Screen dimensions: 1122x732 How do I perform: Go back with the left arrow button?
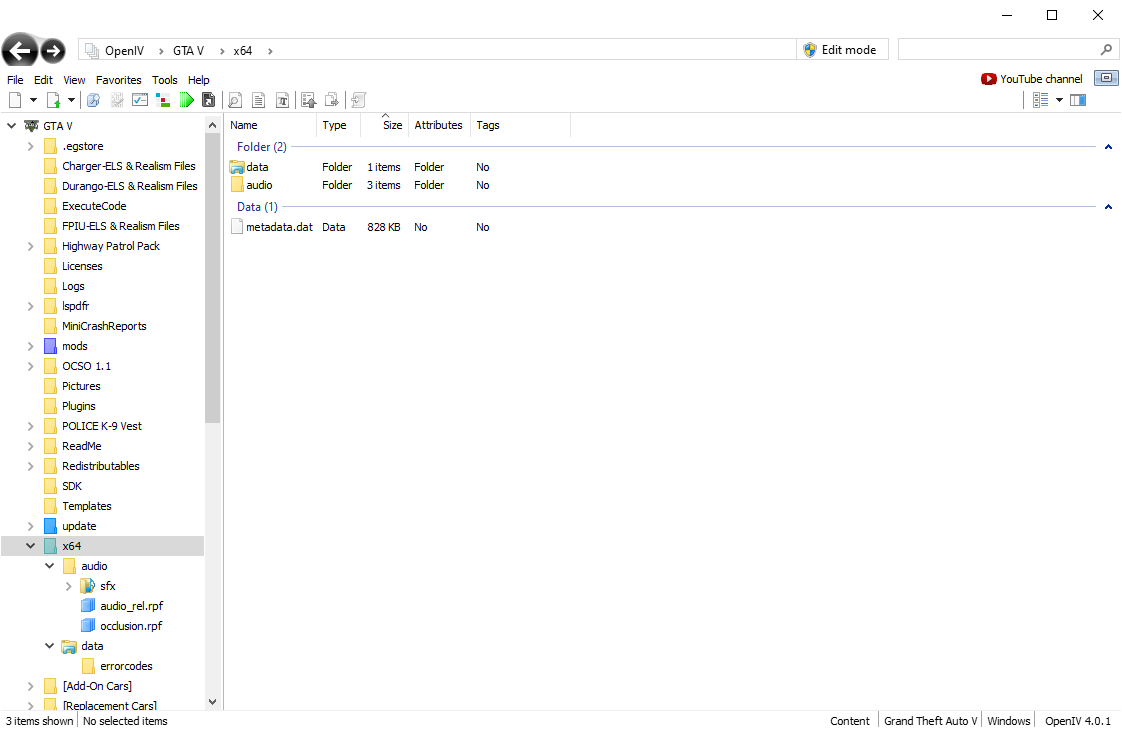click(x=20, y=50)
